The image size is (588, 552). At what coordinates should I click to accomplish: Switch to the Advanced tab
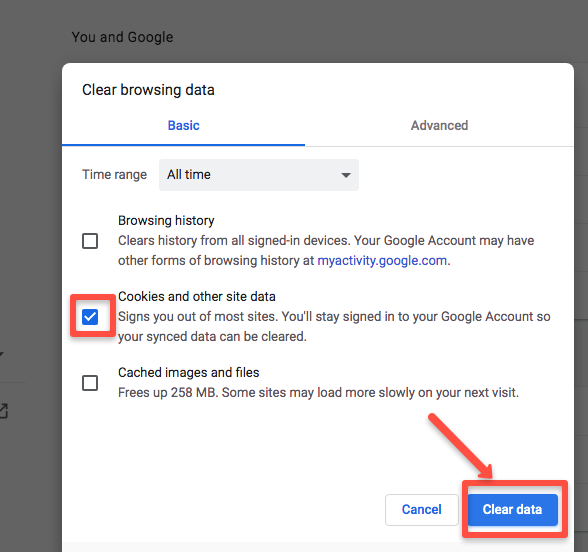click(x=439, y=126)
